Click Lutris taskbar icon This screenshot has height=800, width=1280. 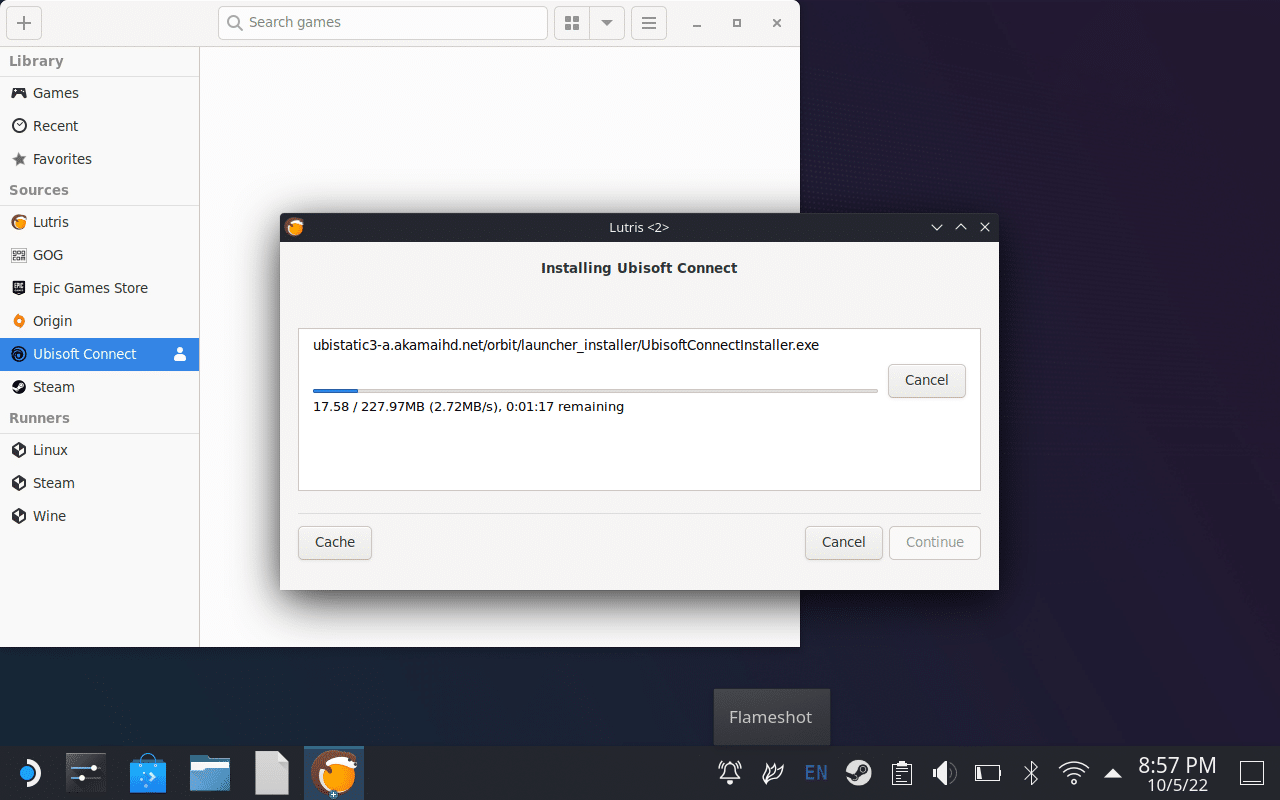pos(334,773)
